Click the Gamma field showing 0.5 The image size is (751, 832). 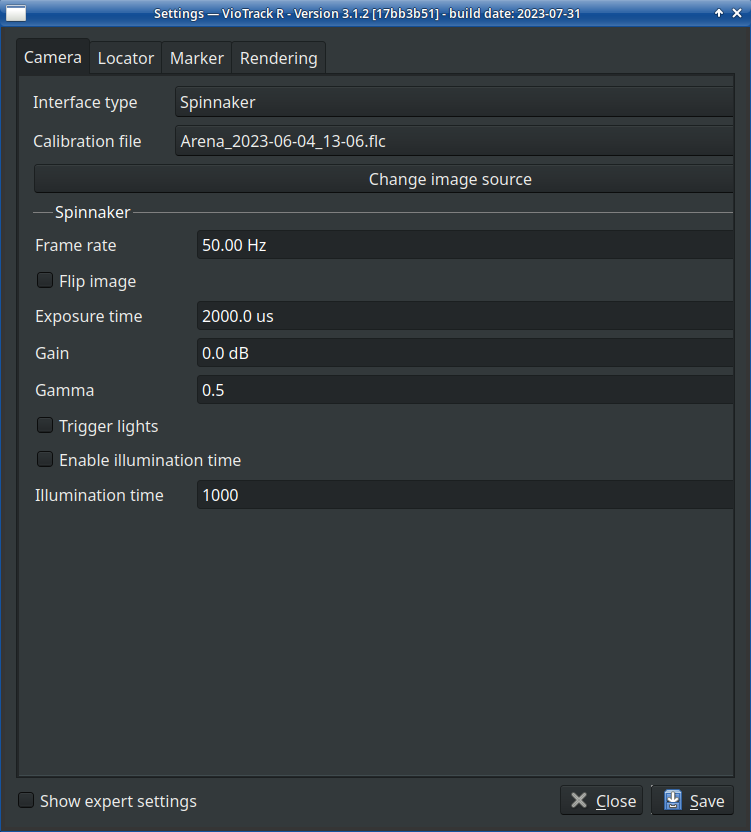click(x=464, y=389)
